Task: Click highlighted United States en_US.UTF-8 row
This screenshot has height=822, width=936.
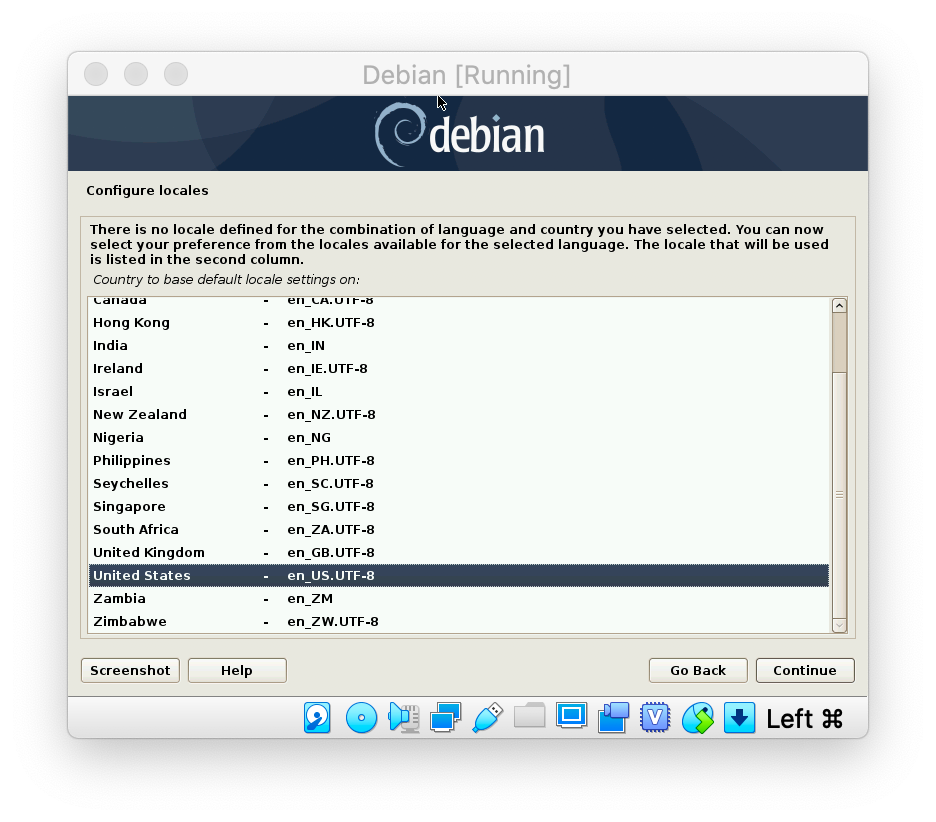Action: 458,575
